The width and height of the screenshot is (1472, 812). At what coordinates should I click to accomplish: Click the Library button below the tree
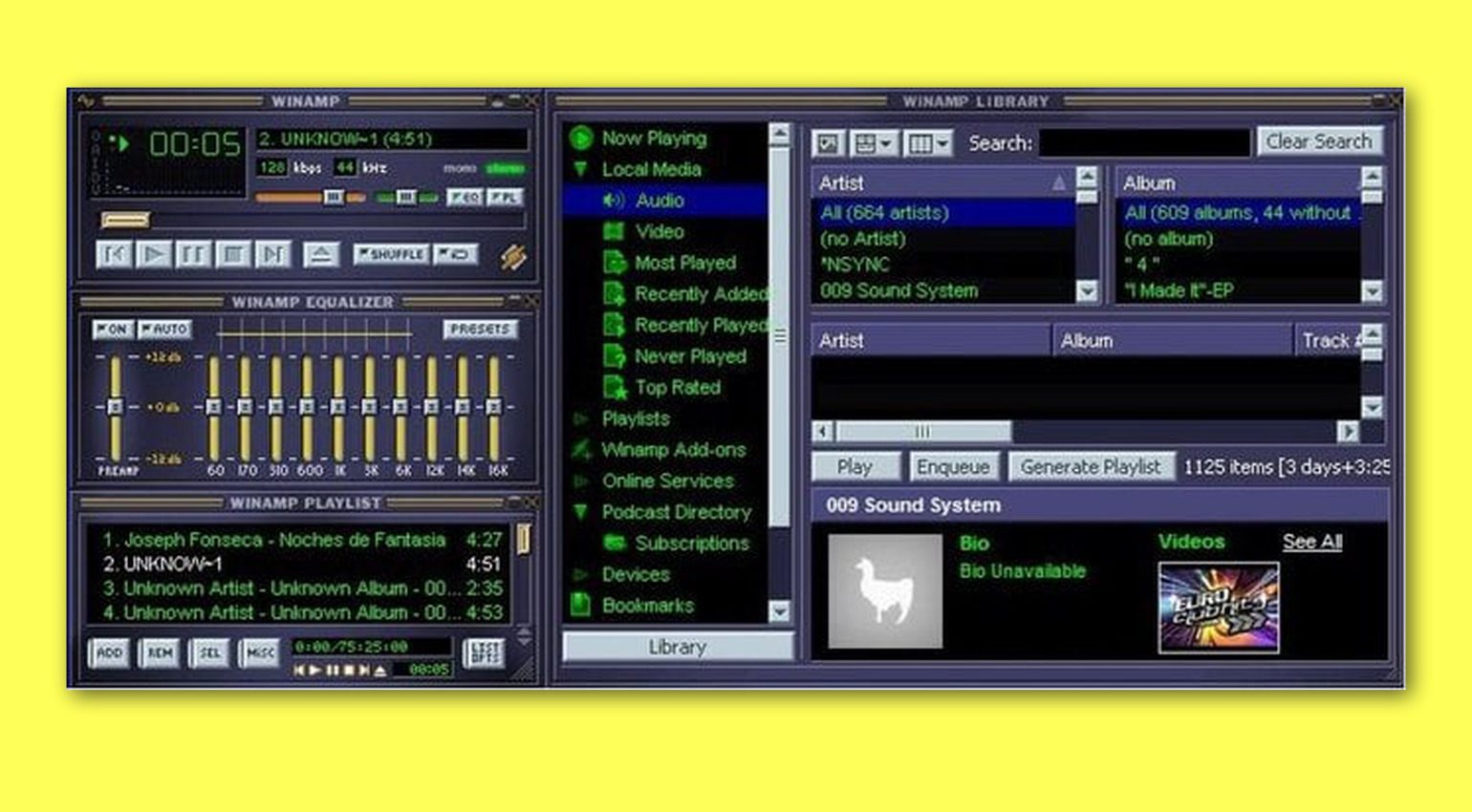(x=678, y=647)
